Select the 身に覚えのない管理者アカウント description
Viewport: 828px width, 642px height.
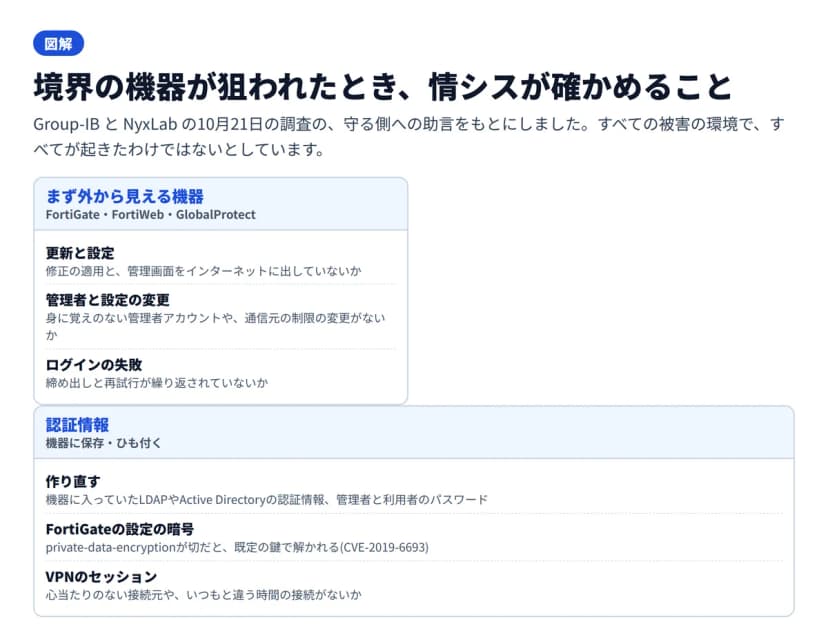click(x=215, y=326)
